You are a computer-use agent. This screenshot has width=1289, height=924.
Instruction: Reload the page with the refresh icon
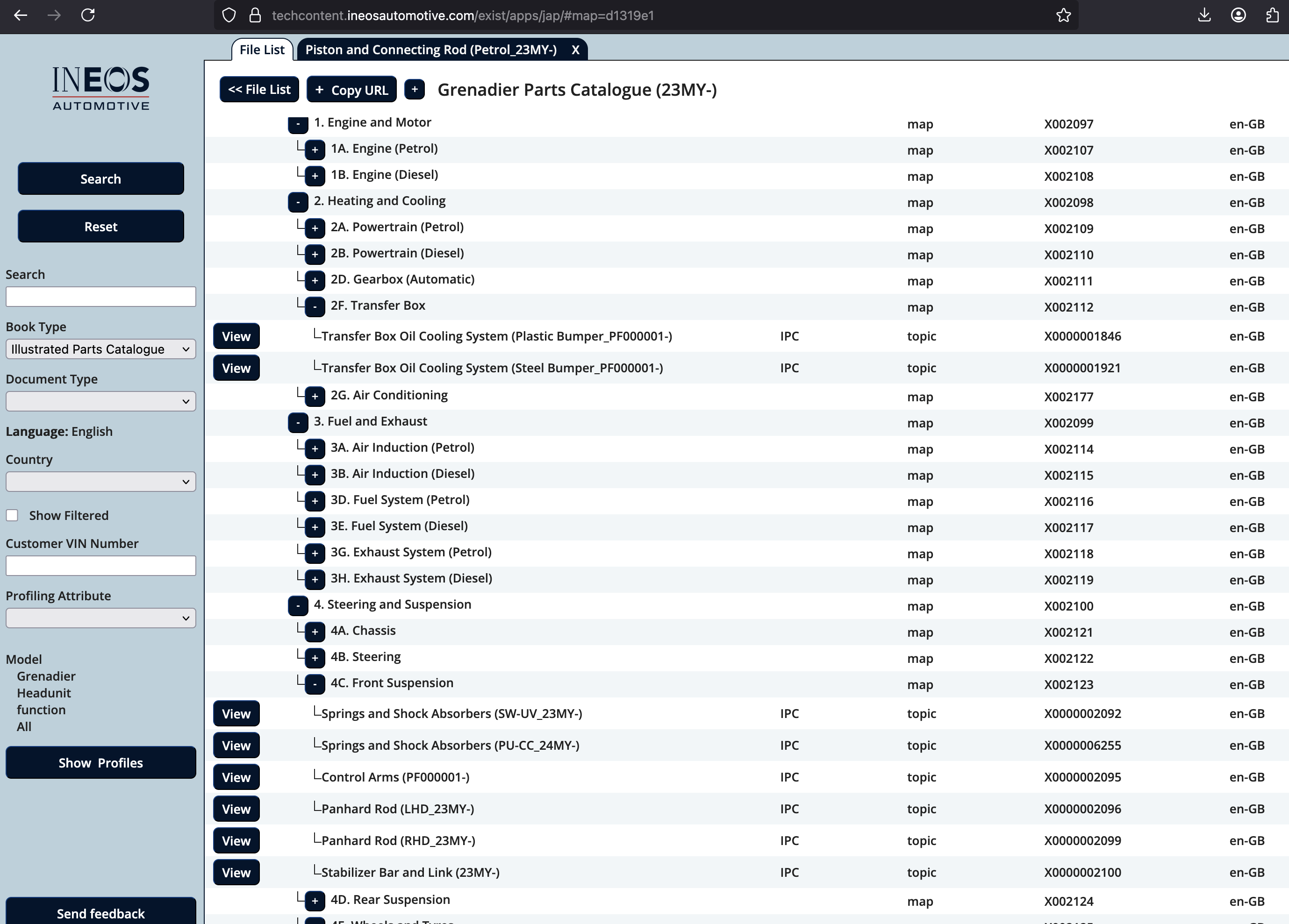pos(88,15)
